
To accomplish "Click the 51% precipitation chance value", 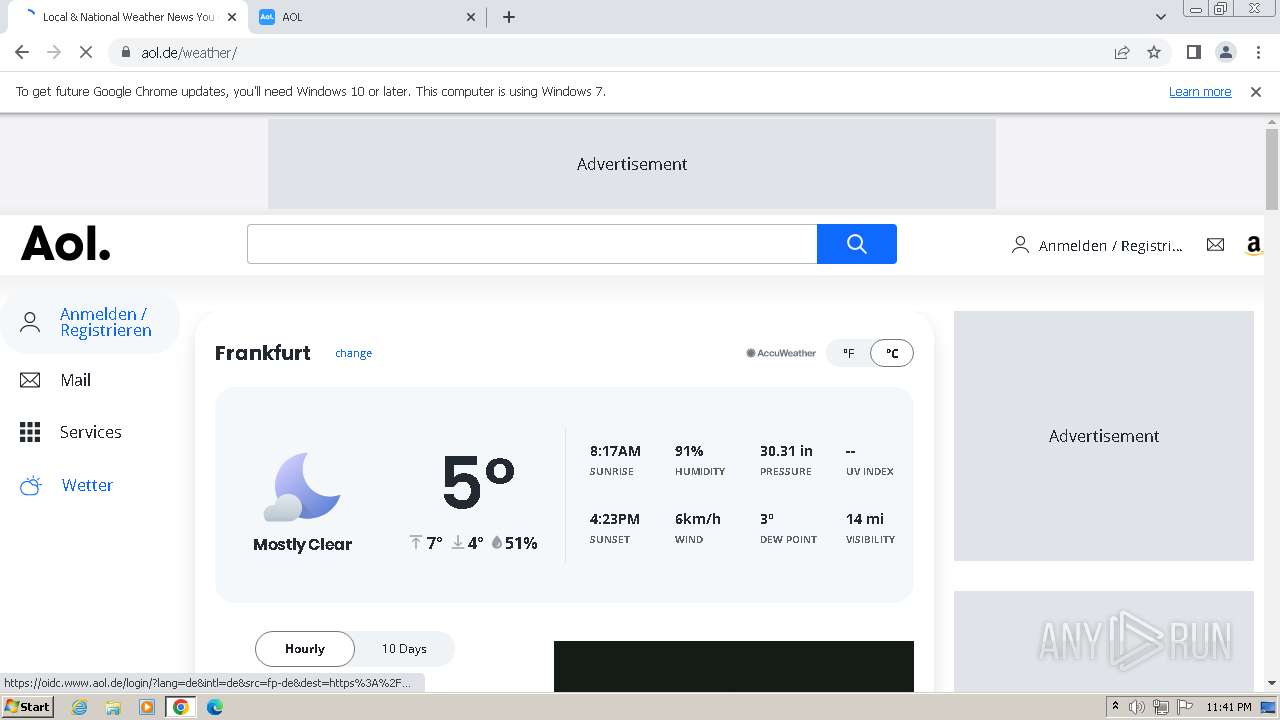I will click(x=521, y=543).
